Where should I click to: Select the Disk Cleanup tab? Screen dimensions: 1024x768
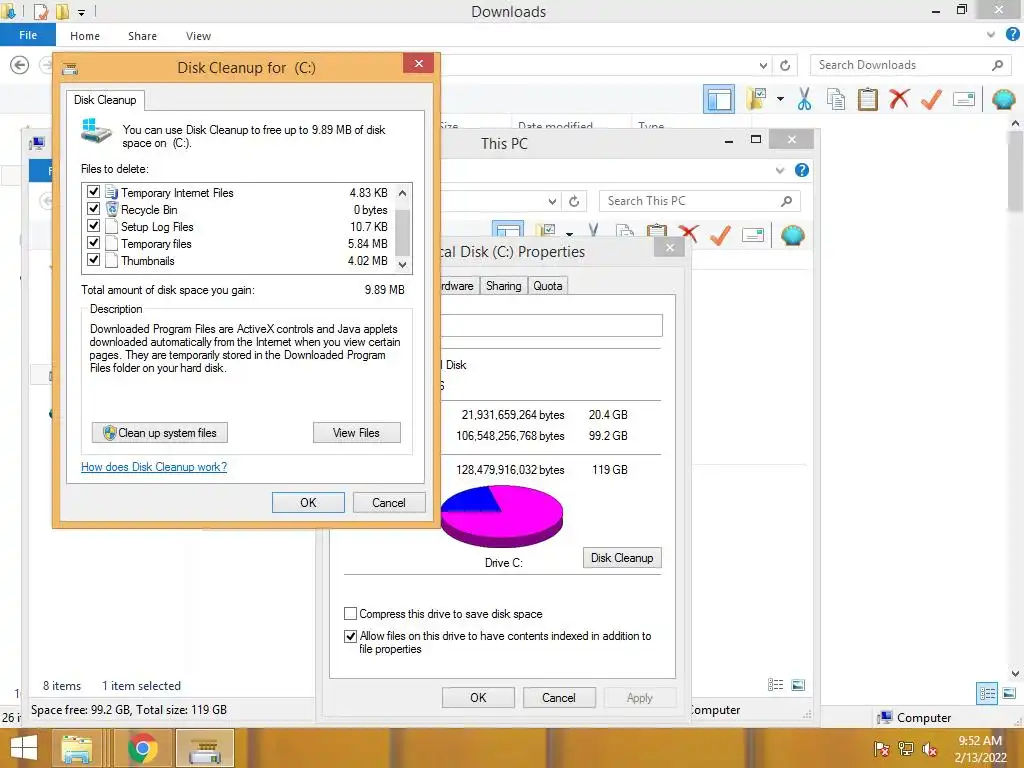click(105, 100)
